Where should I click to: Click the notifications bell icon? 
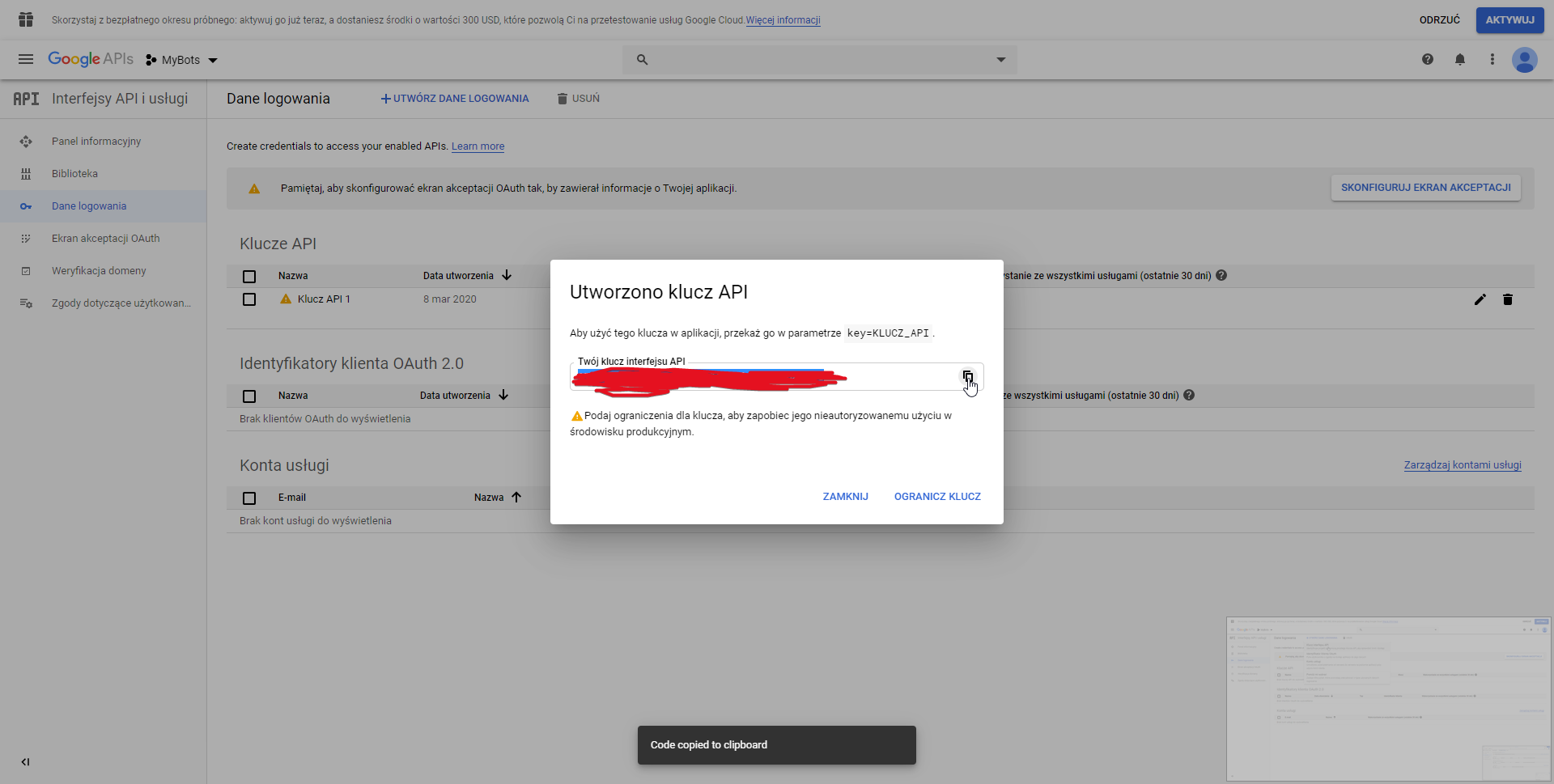[1460, 59]
